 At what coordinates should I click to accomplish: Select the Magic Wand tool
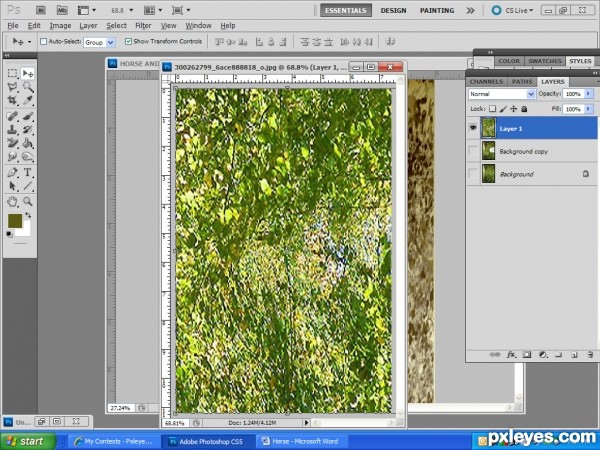pos(28,87)
